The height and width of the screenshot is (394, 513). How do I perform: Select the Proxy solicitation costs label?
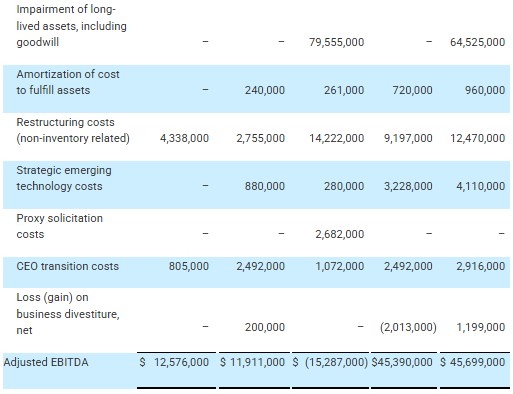coord(60,226)
